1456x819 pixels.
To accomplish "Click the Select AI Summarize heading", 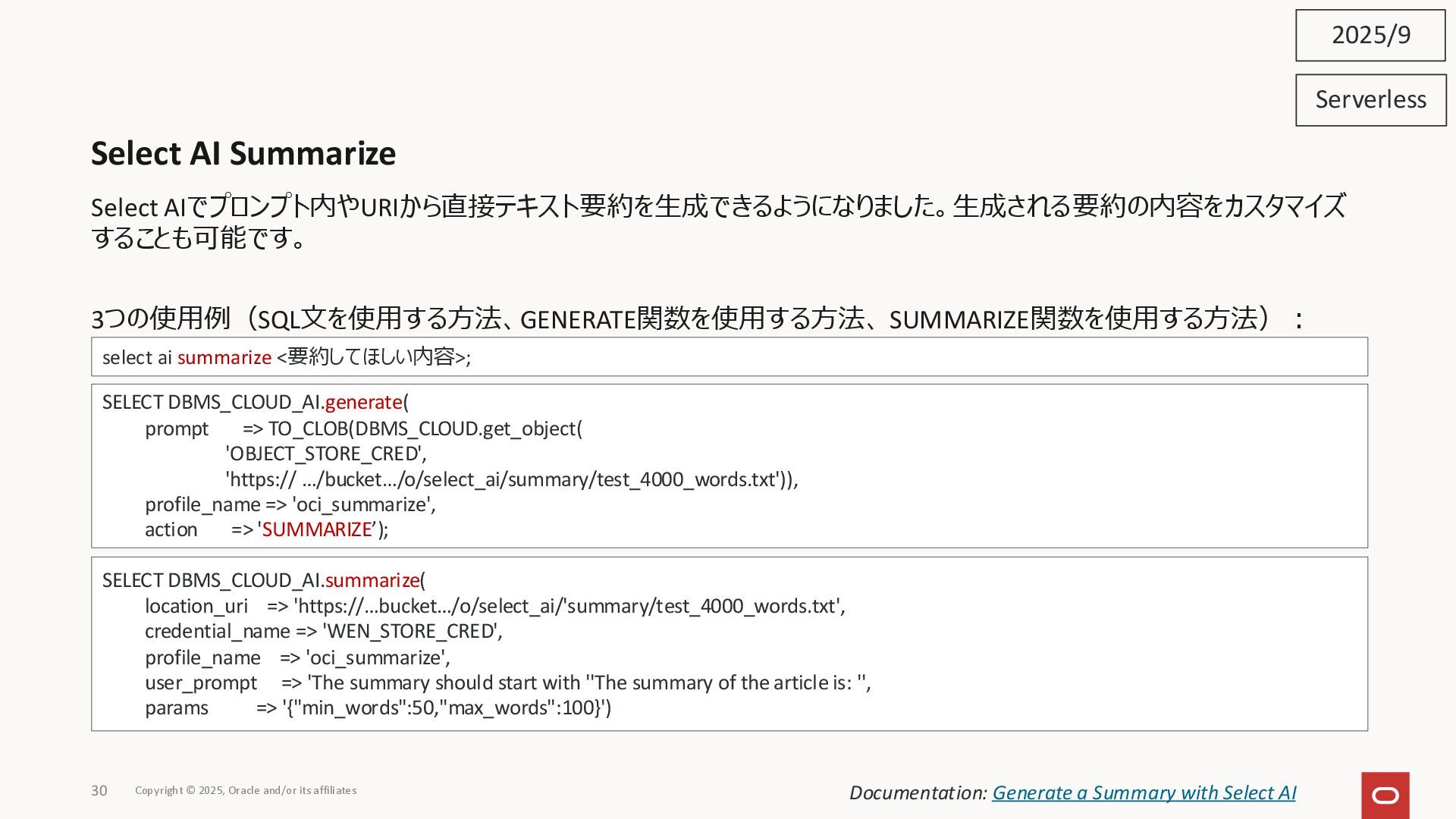I will 243,153.
